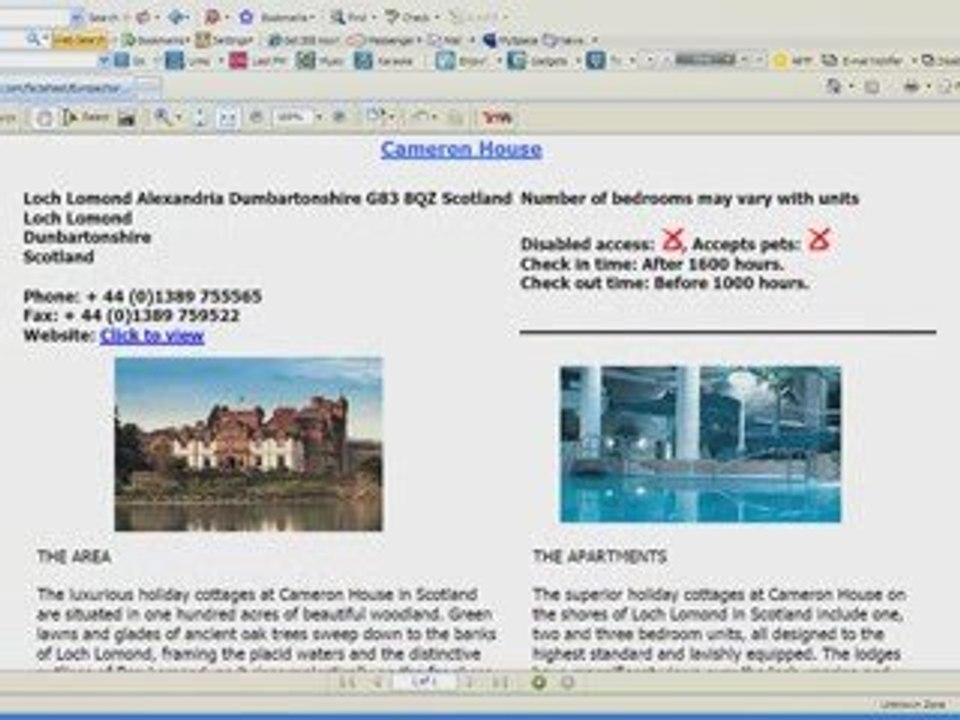
Task: Click the magnifier icon beside Web Search
Action: tap(32, 39)
